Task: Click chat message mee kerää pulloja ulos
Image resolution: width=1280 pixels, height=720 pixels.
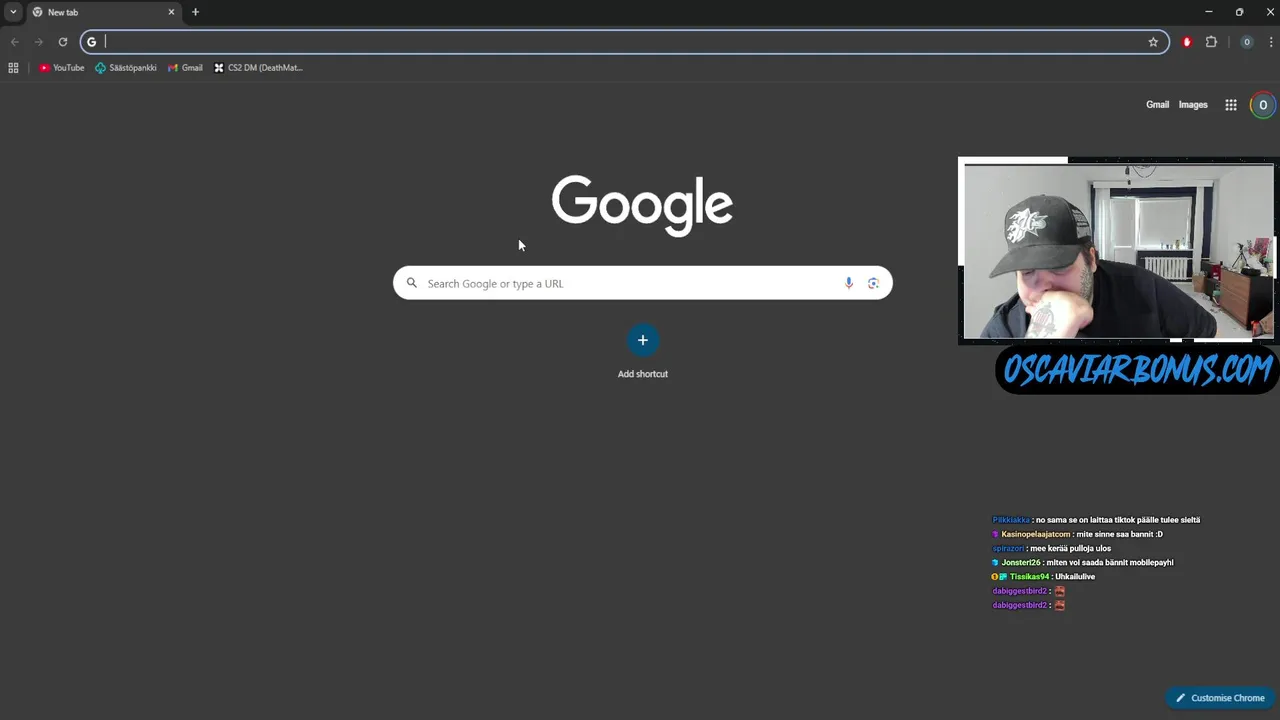Action: [1070, 548]
